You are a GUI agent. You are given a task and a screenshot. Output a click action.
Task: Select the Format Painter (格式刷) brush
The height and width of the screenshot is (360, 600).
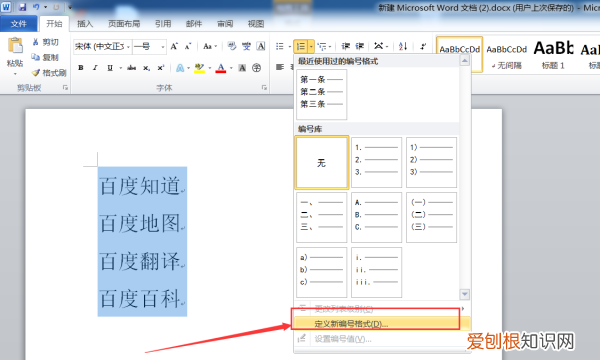pyautogui.click(x=49, y=72)
